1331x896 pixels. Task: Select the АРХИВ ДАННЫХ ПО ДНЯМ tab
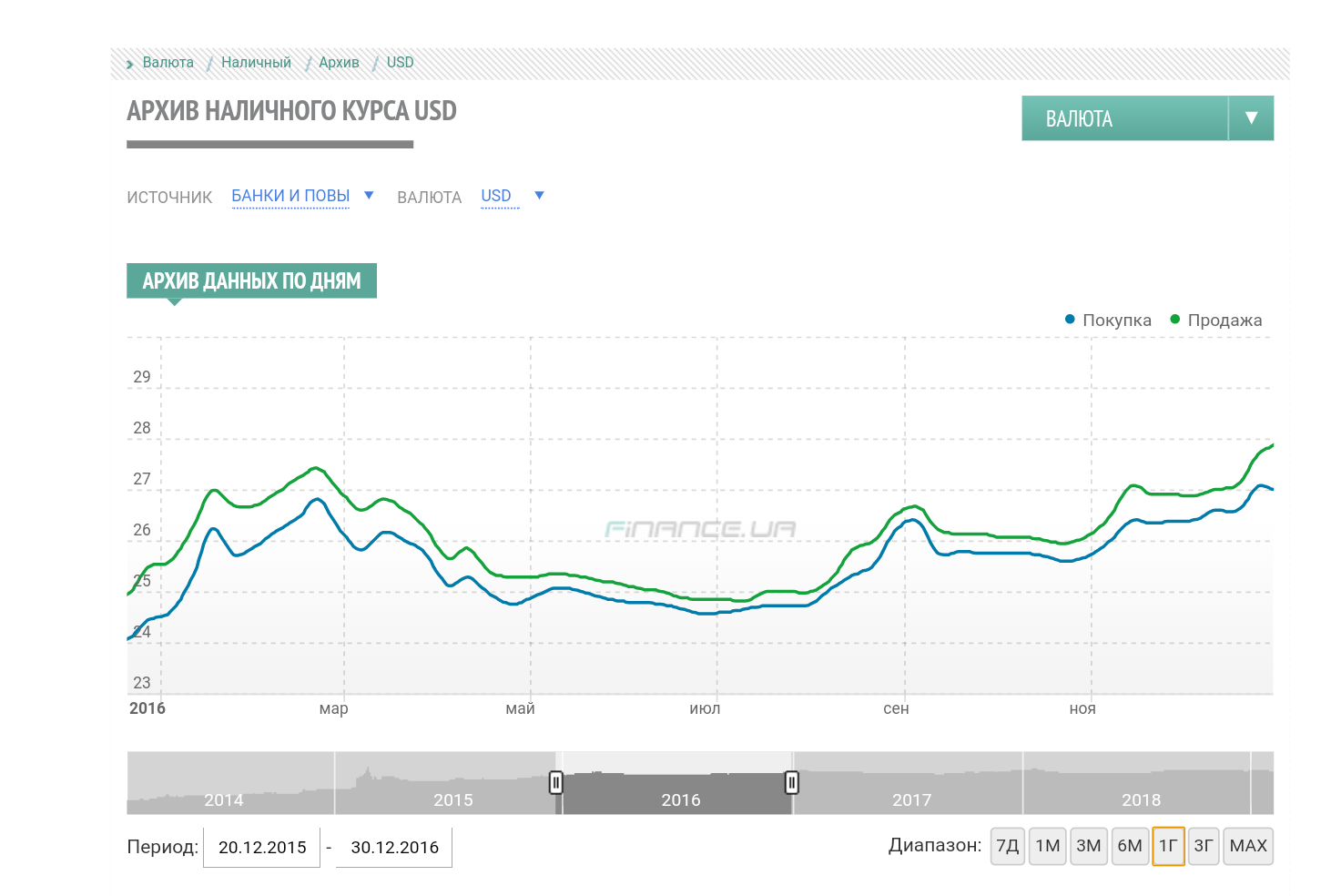pos(251,281)
